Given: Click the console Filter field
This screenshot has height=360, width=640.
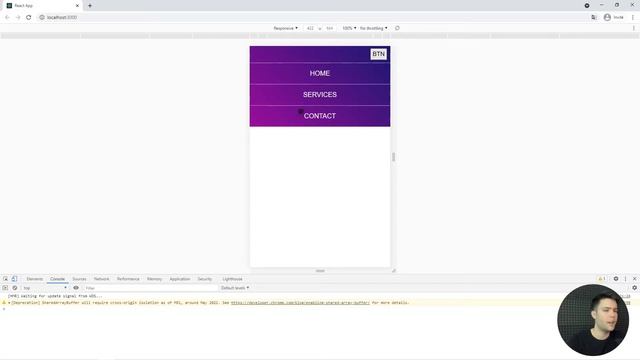Looking at the screenshot, I should coord(150,288).
